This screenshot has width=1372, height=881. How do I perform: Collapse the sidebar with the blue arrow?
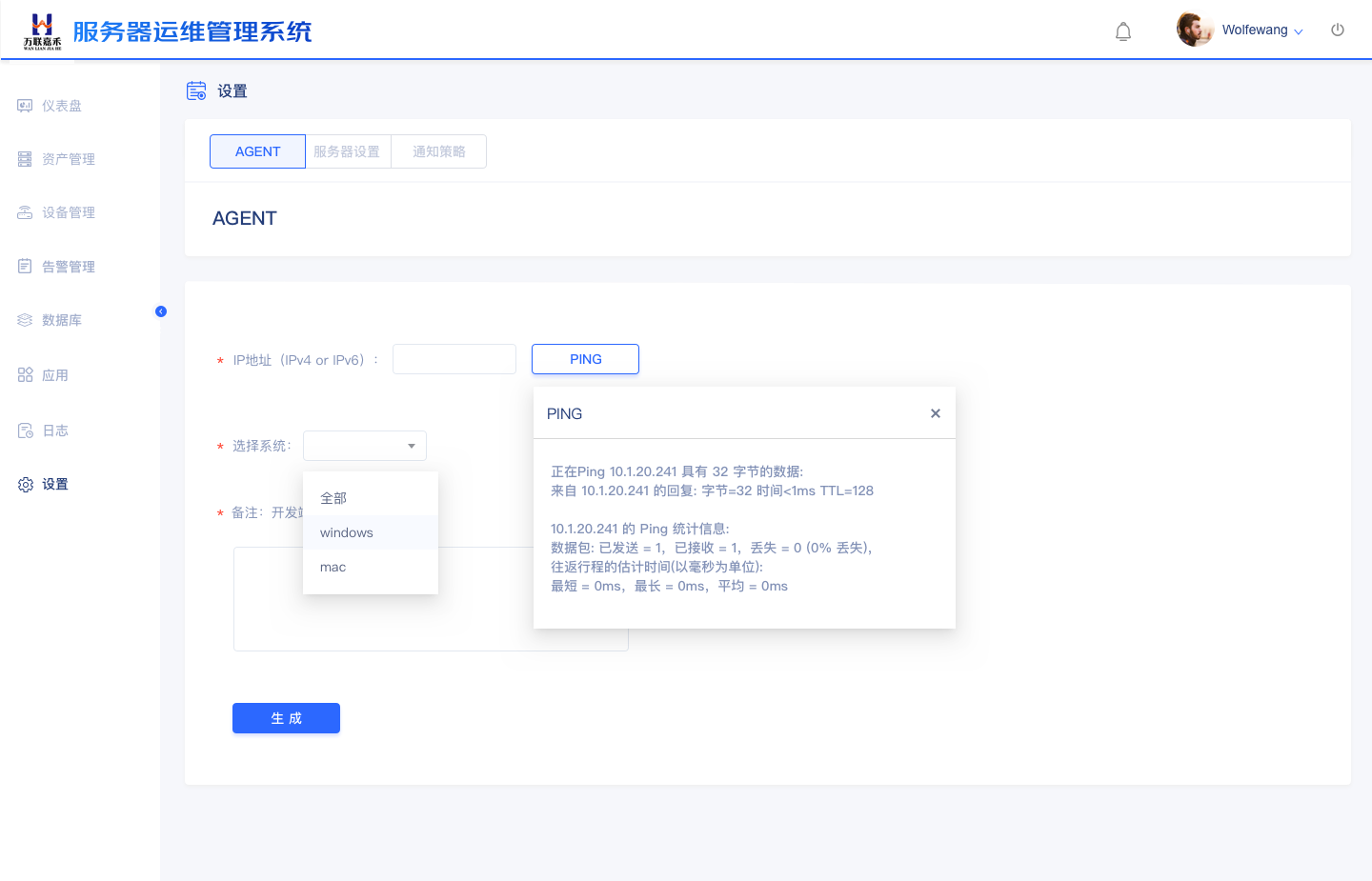(x=161, y=311)
